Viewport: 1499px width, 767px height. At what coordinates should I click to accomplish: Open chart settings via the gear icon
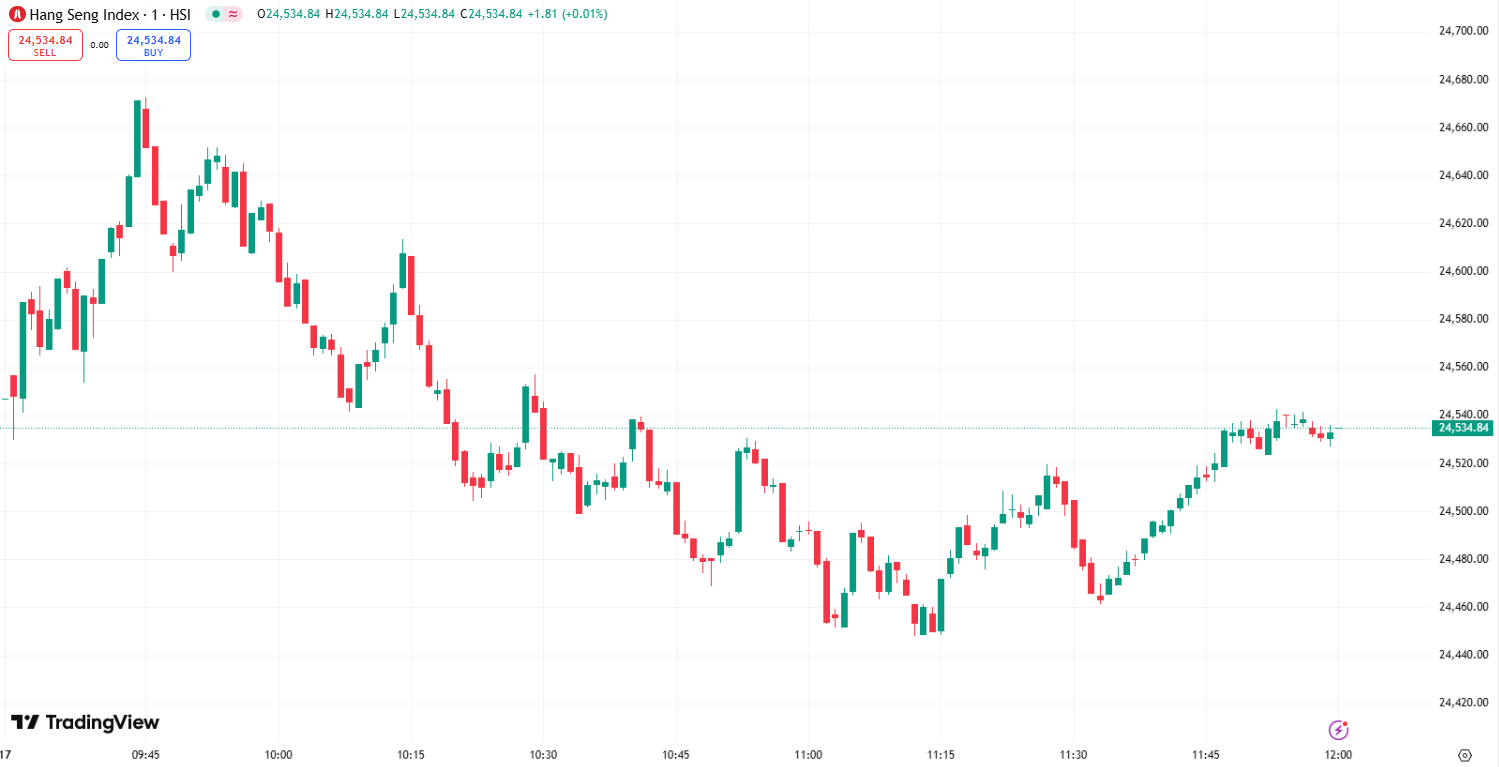(1465, 754)
